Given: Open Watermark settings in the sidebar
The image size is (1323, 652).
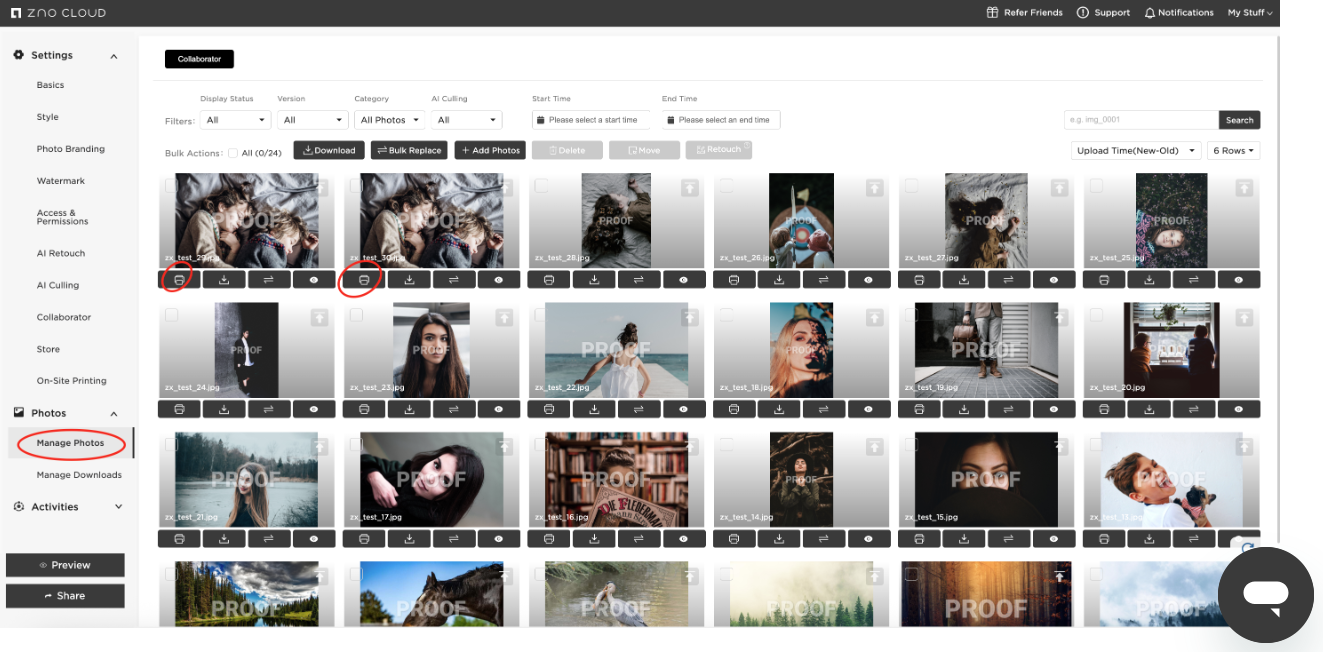Looking at the screenshot, I should tap(61, 181).
